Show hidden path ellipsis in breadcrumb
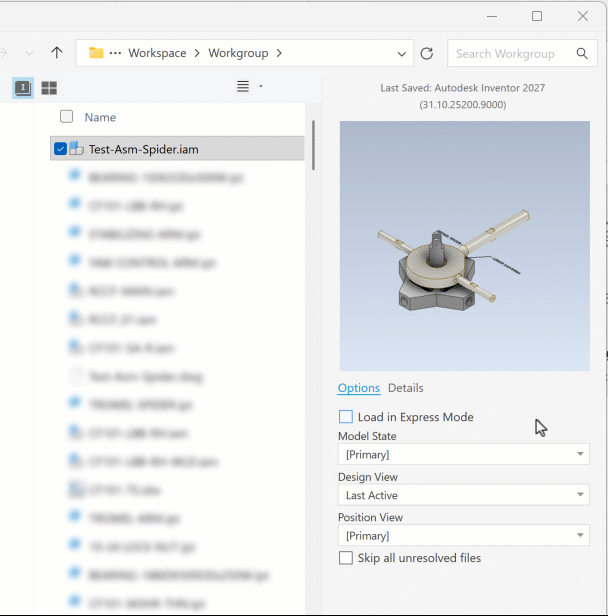608x616 pixels. coord(115,53)
